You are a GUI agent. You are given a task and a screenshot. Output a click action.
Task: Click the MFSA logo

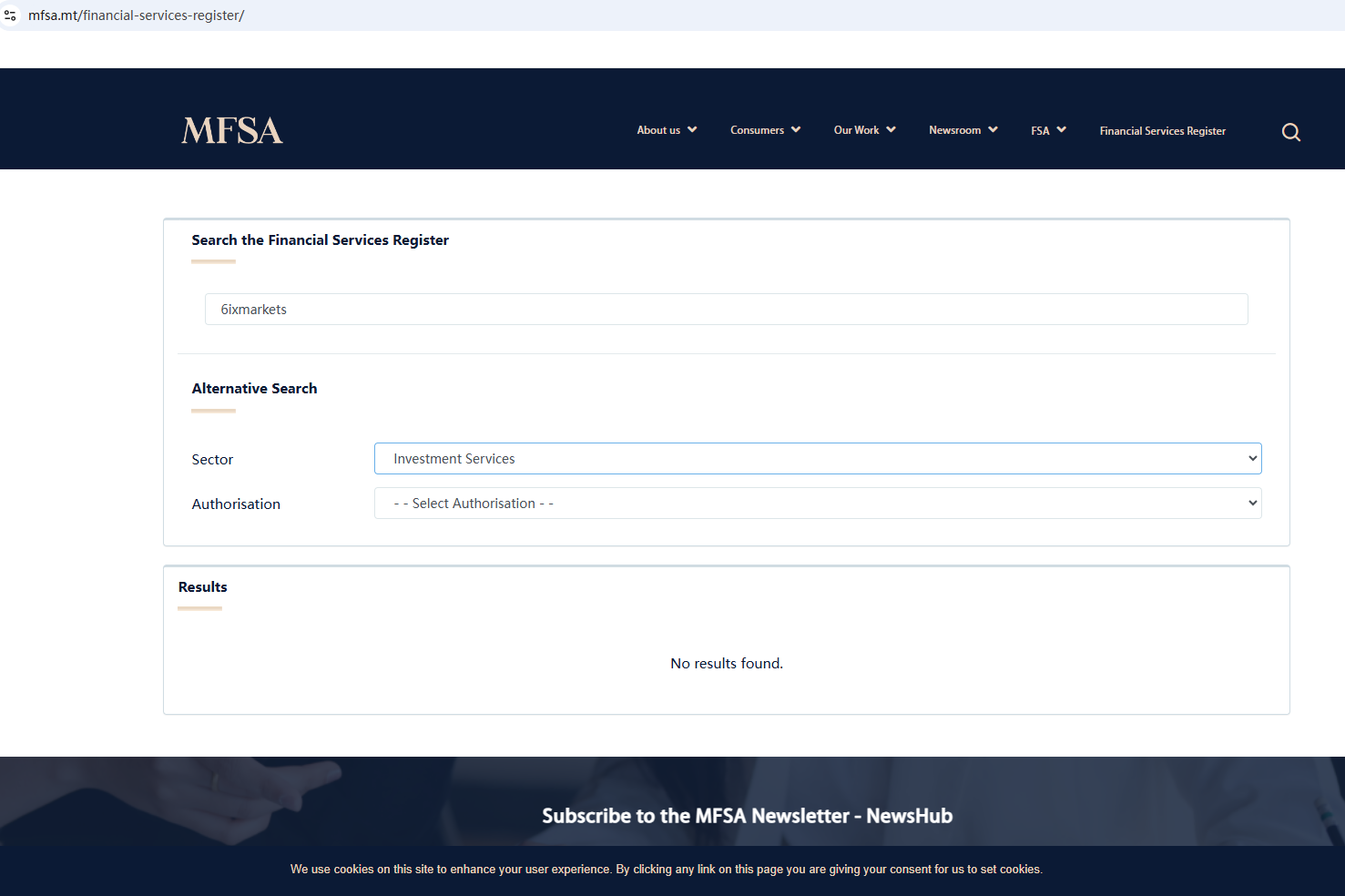232,131
